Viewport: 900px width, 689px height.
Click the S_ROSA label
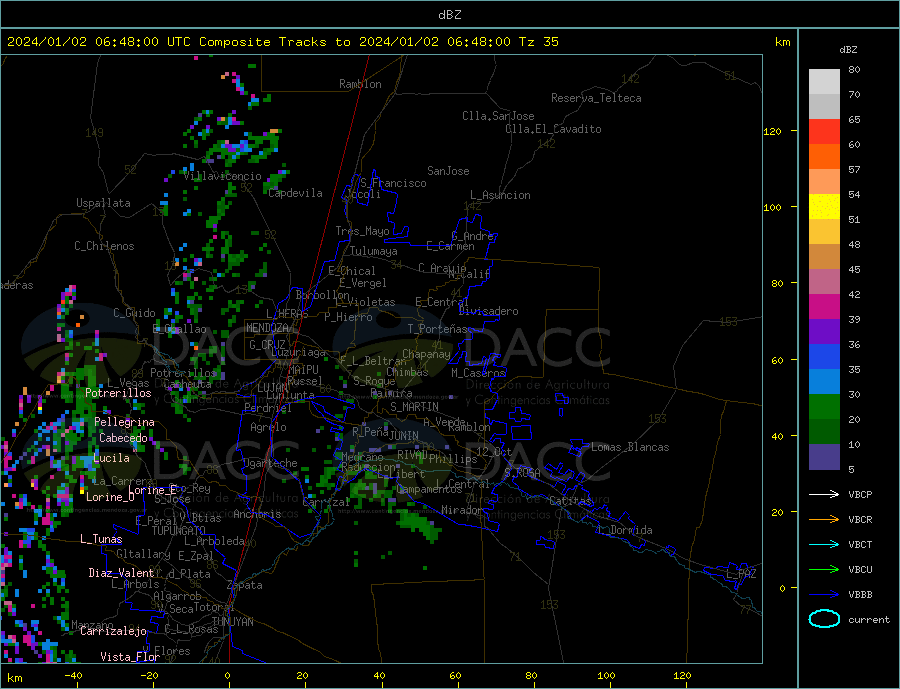click(x=522, y=473)
